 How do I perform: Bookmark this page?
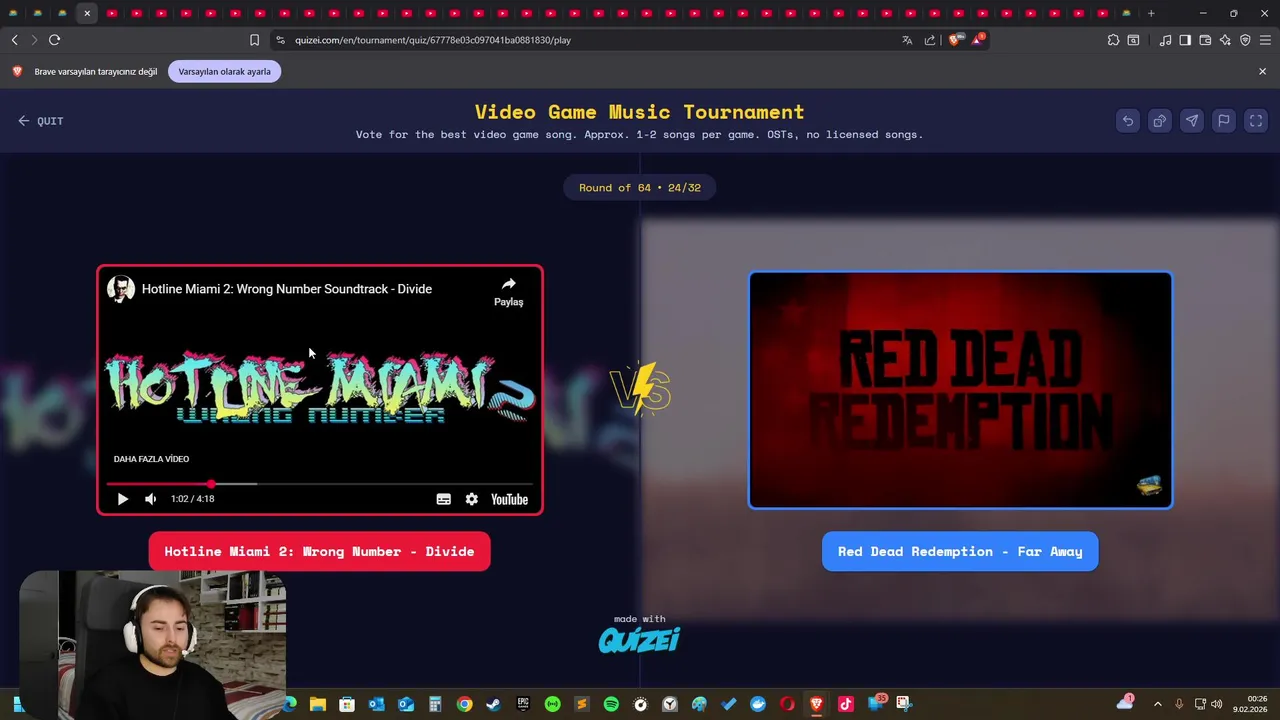pos(254,40)
